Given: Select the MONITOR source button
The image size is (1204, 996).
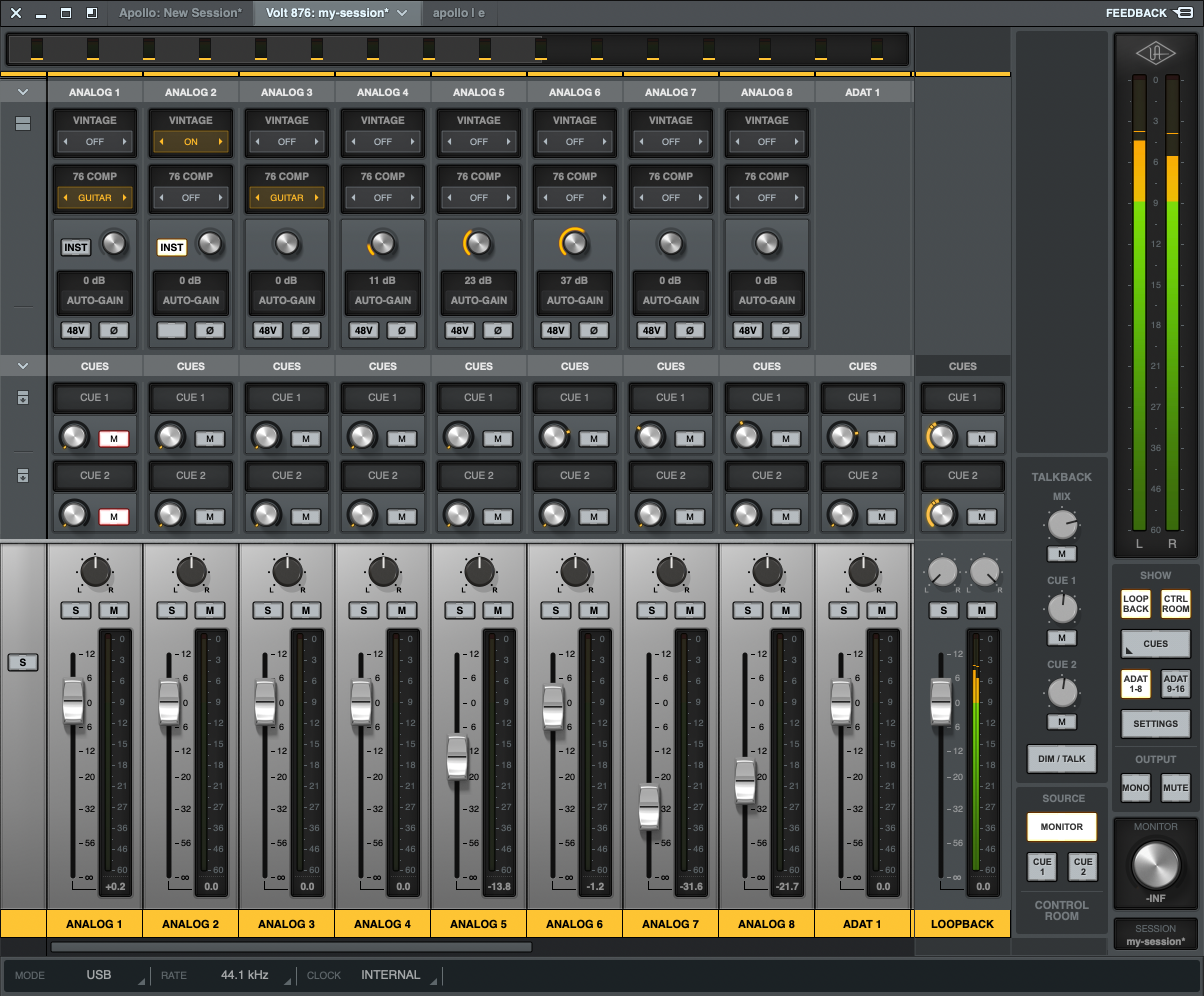Looking at the screenshot, I should coord(1061,826).
